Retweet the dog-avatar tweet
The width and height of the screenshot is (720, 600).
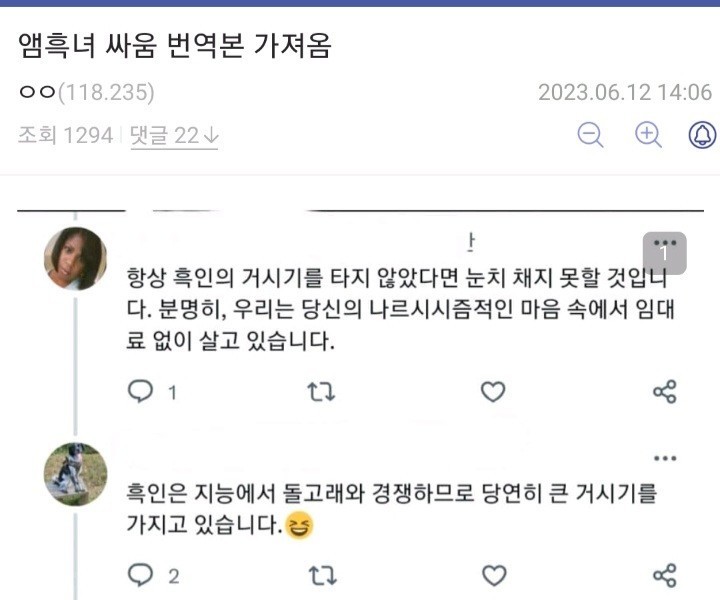(x=320, y=575)
